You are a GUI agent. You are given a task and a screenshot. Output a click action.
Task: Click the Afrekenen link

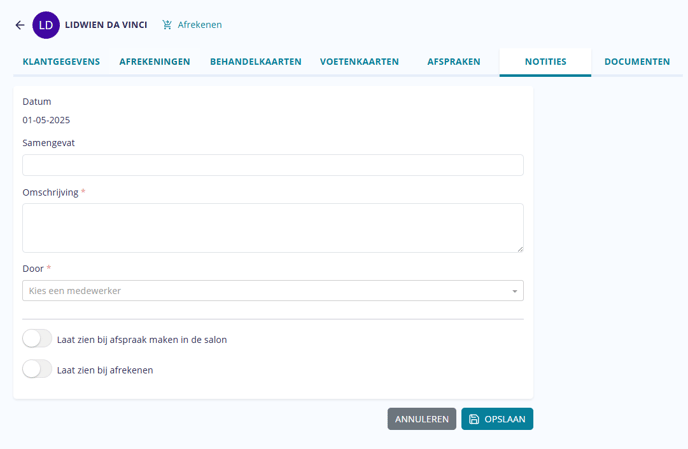pyautogui.click(x=200, y=25)
